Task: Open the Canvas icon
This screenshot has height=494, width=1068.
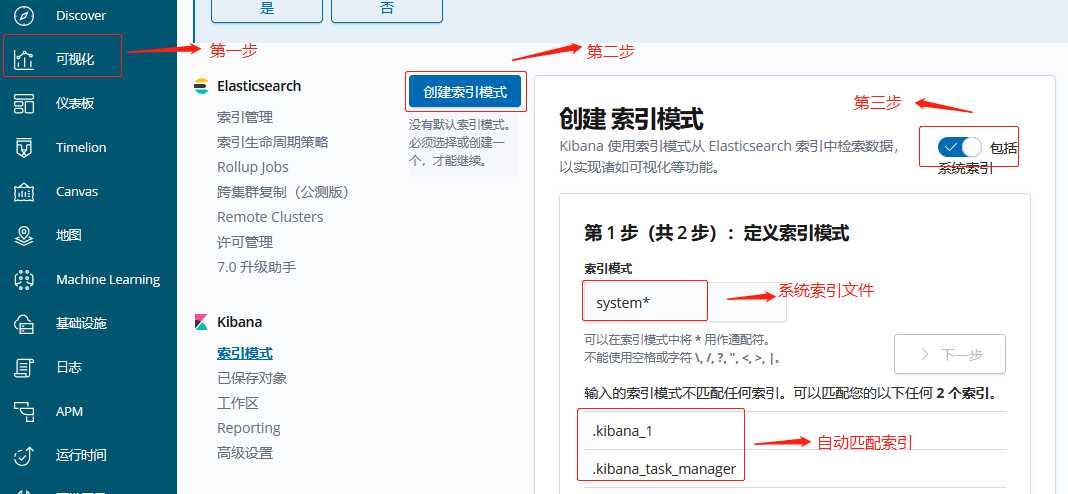Action: point(24,192)
